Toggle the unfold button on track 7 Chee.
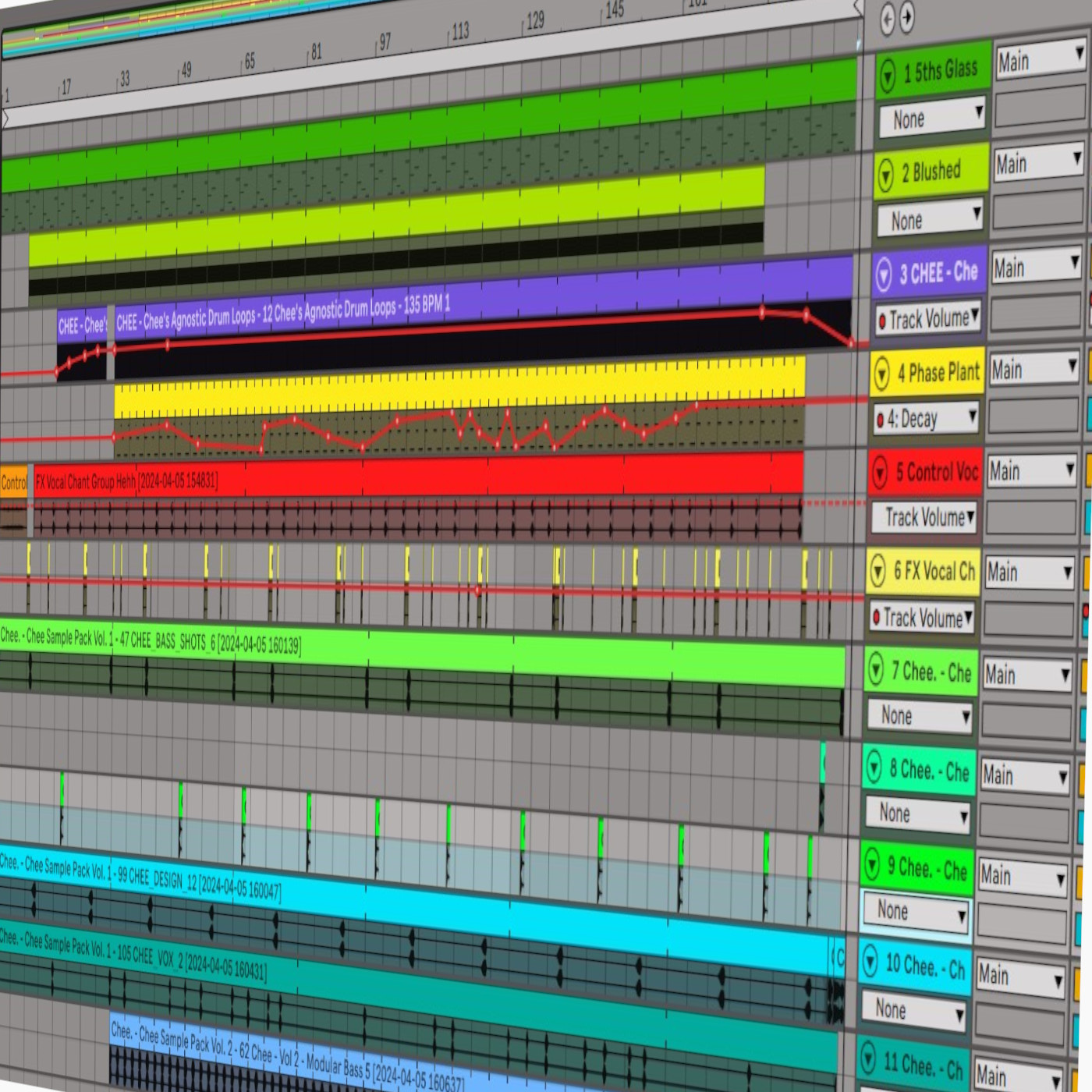The image size is (1092, 1092). coord(876,669)
